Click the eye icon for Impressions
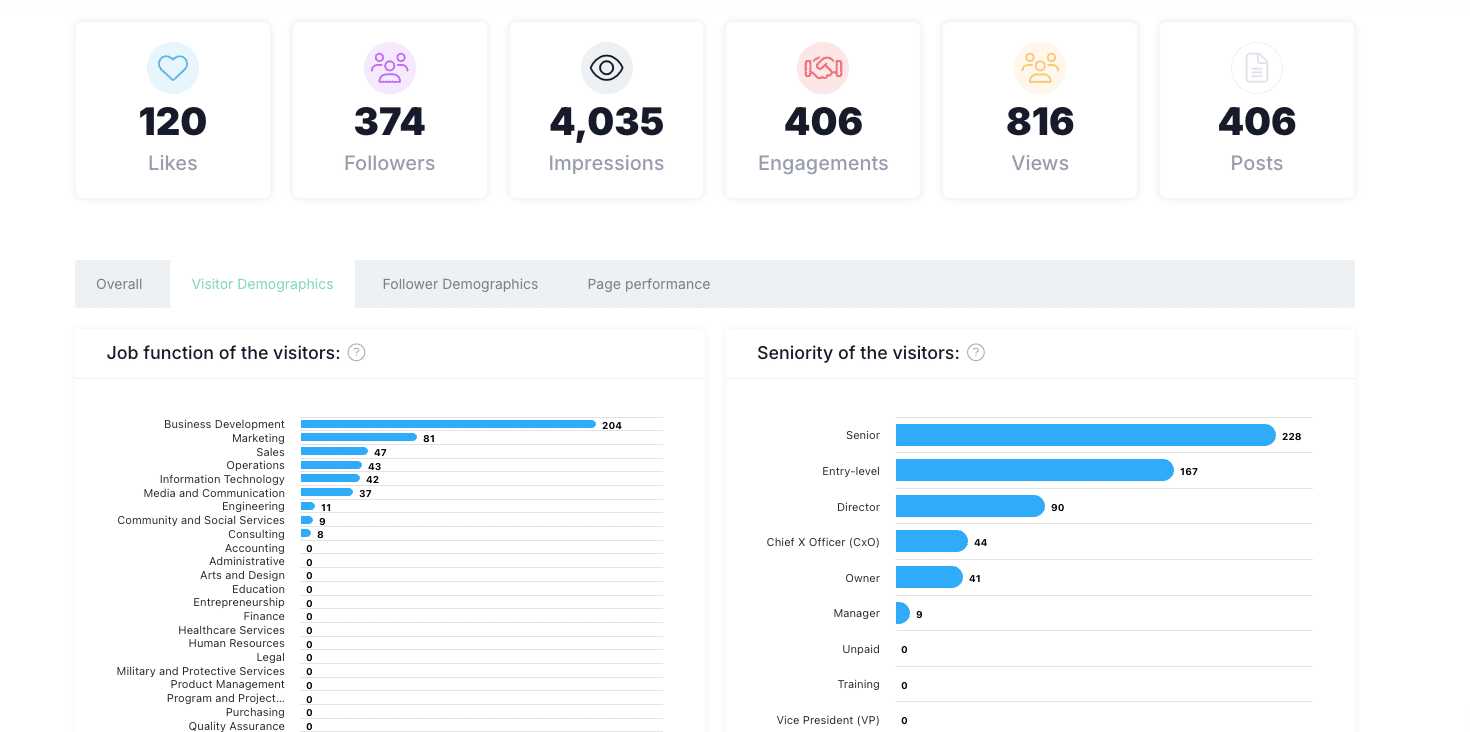The width and height of the screenshot is (1470, 732). point(606,68)
